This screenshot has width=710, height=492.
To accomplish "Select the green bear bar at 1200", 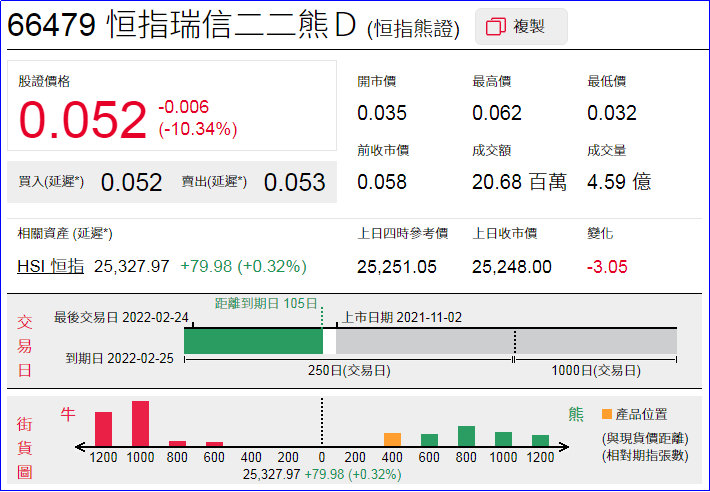I will pos(540,440).
